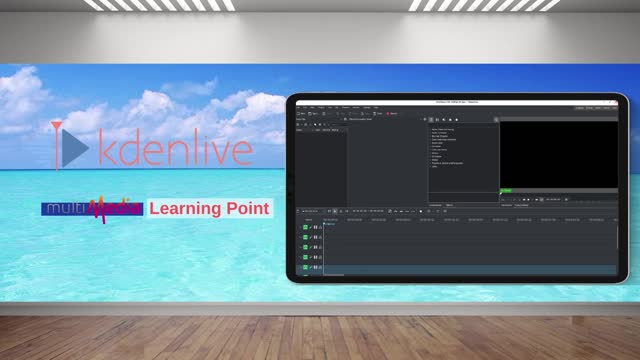
Task: Click the New project toolbar button
Action: point(301,113)
